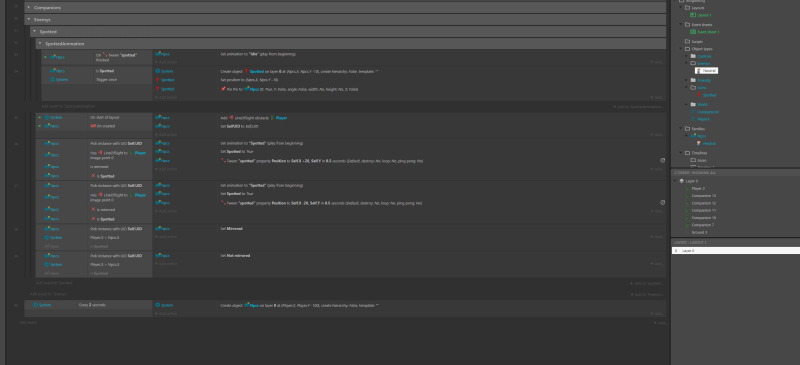Select Companion 11 in Z order list
Screen dimensions: 800x365
pyautogui.click(x=704, y=210)
